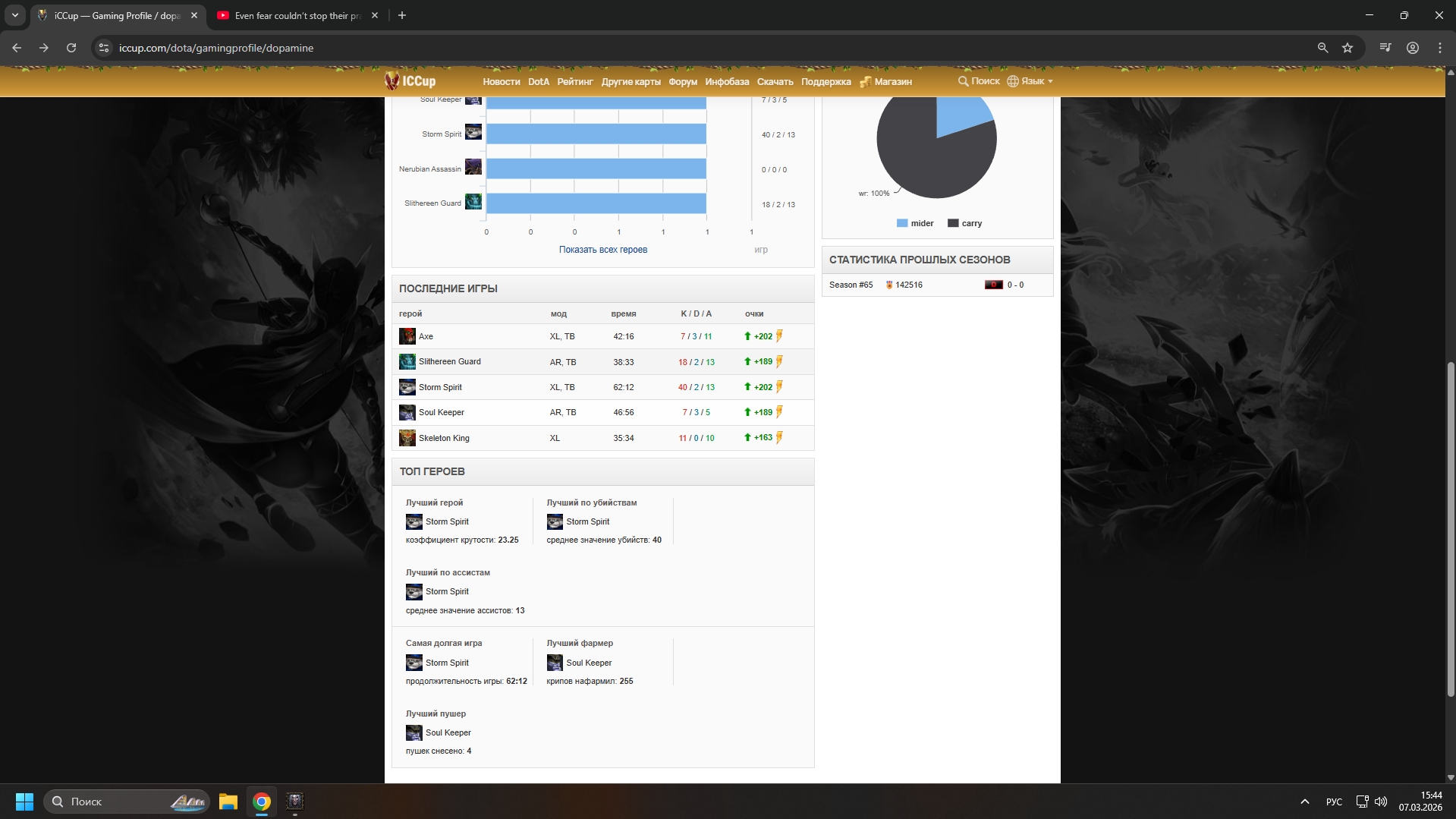Click Storm Spirit icon under Лучший герой
This screenshot has width=1456, height=819.
pos(414,521)
